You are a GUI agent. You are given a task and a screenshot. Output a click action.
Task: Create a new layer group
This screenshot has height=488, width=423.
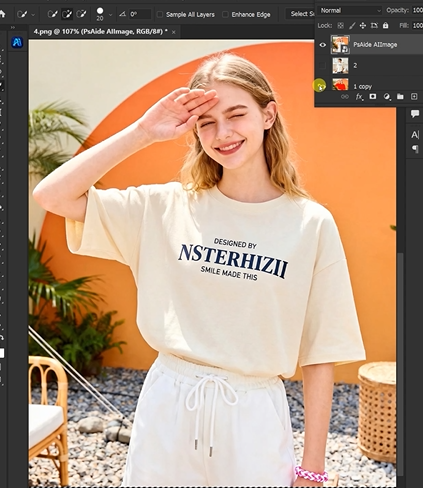click(x=400, y=97)
